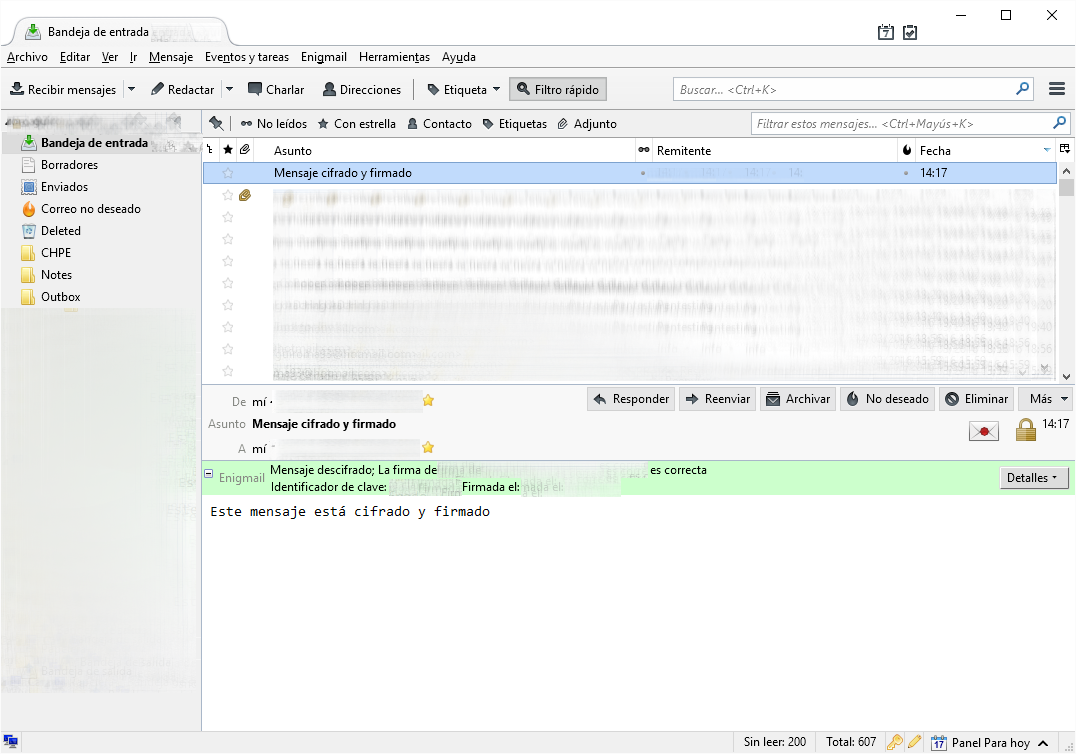Select the Outbox folder
Viewport: 1076px width, 754px height.
[x=60, y=297]
